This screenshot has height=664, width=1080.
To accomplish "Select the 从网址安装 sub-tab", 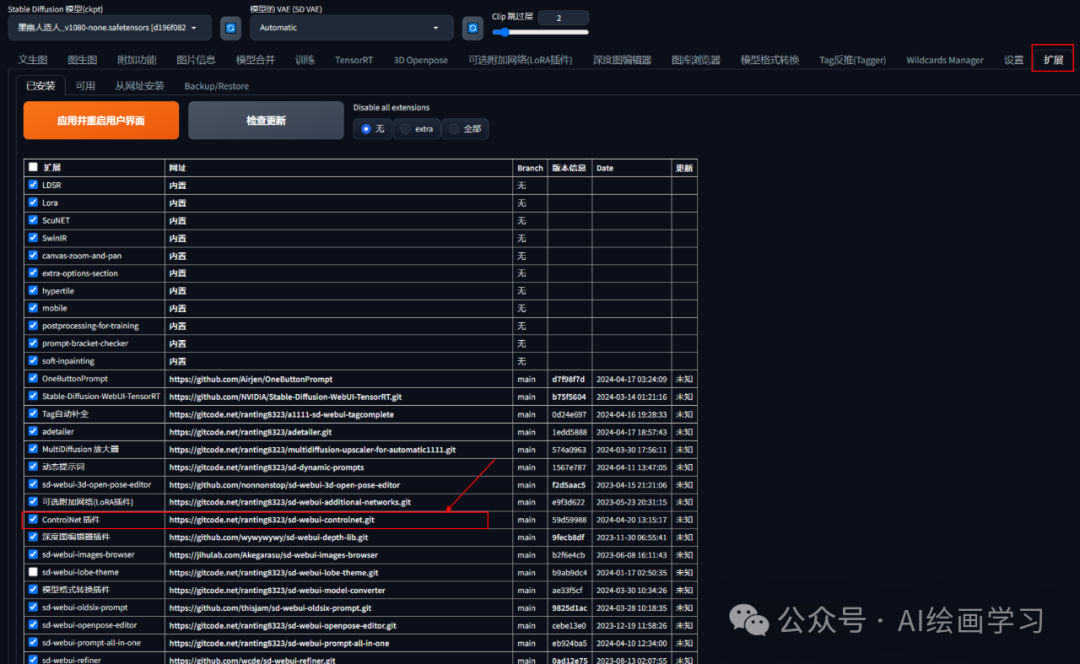I will (140, 86).
